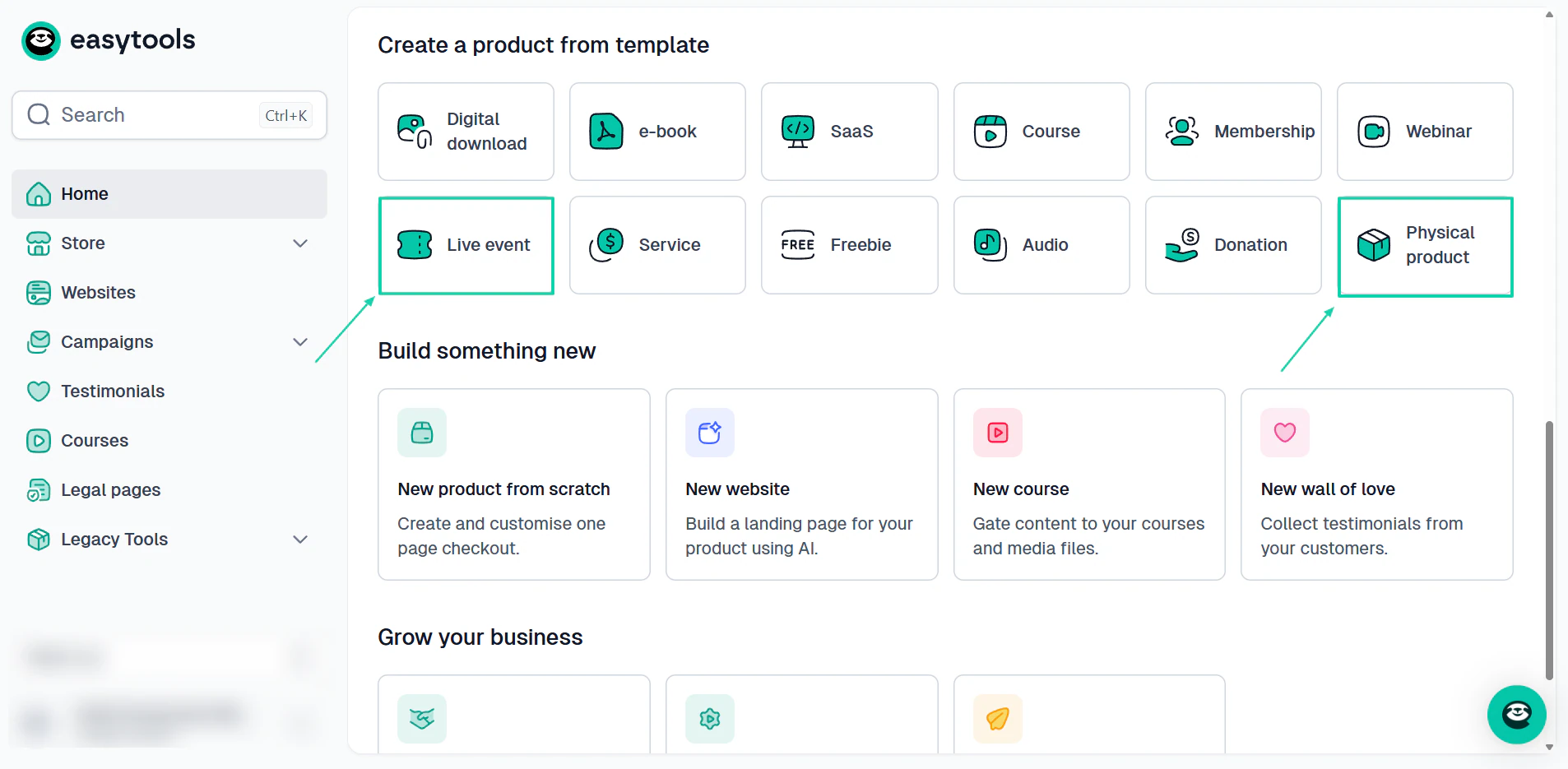Focus the Search input field
Viewport: 1568px width, 769px height.
[x=169, y=115]
